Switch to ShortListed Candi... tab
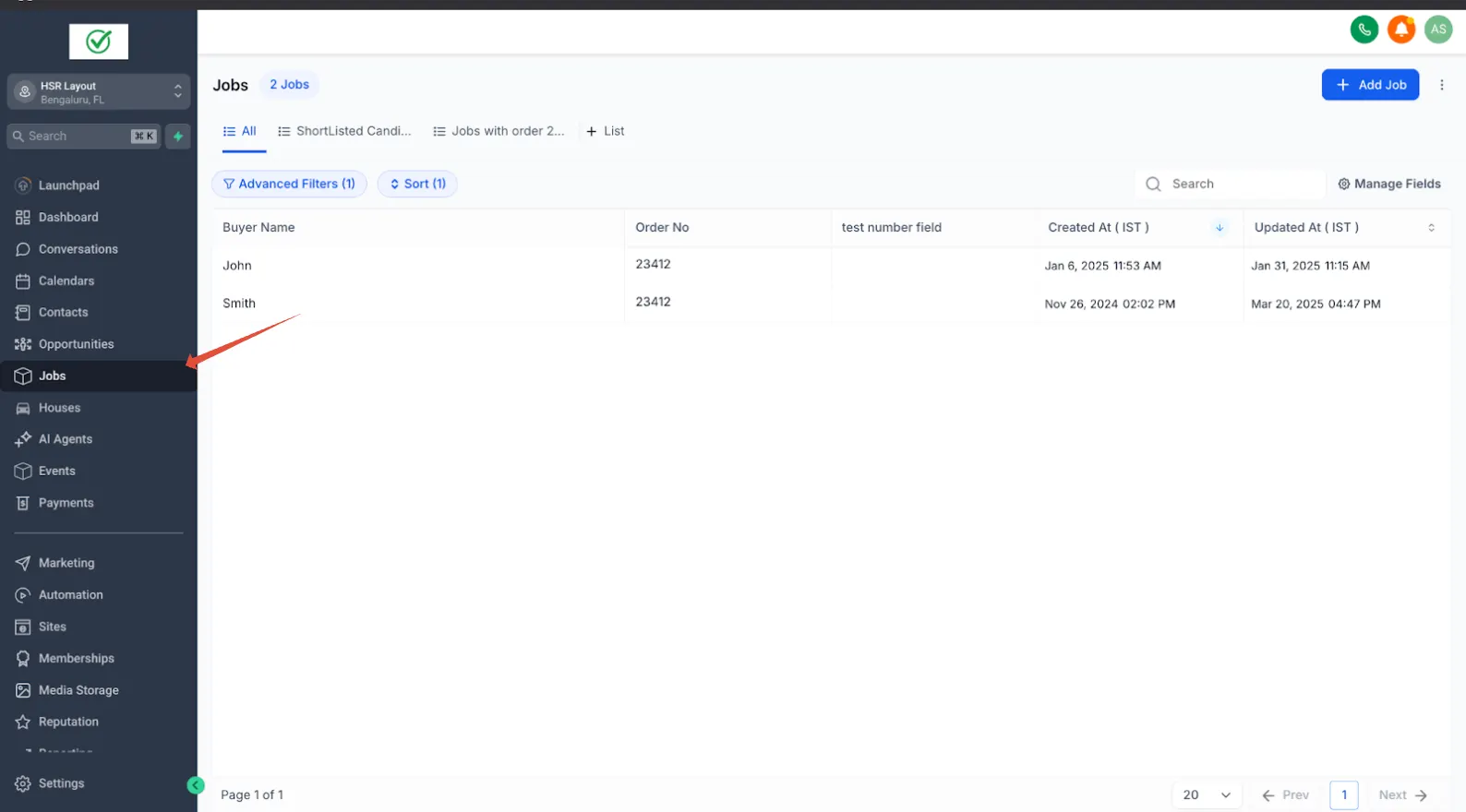1466x812 pixels. click(344, 132)
